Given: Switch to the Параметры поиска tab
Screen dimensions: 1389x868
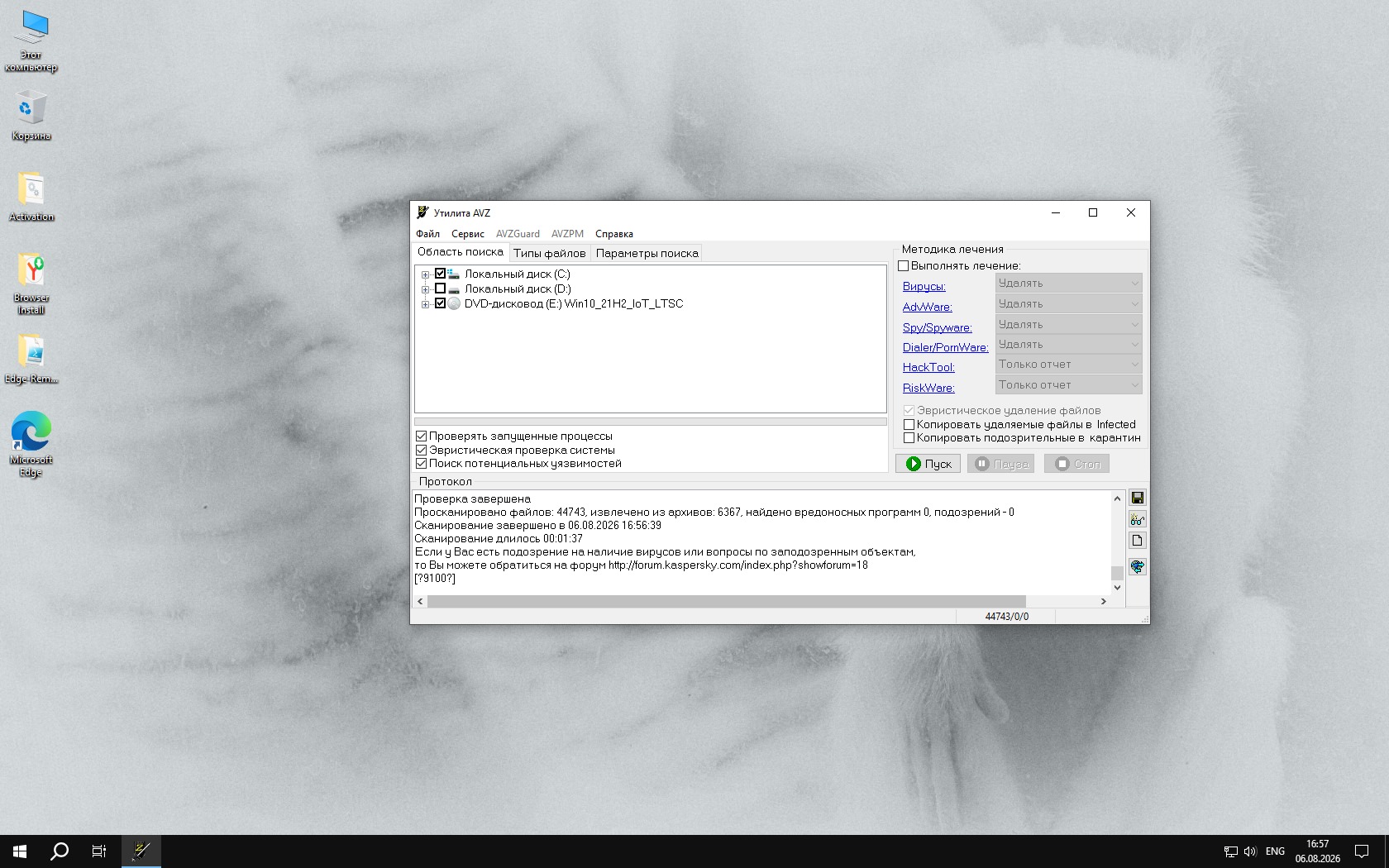Looking at the screenshot, I should (647, 253).
